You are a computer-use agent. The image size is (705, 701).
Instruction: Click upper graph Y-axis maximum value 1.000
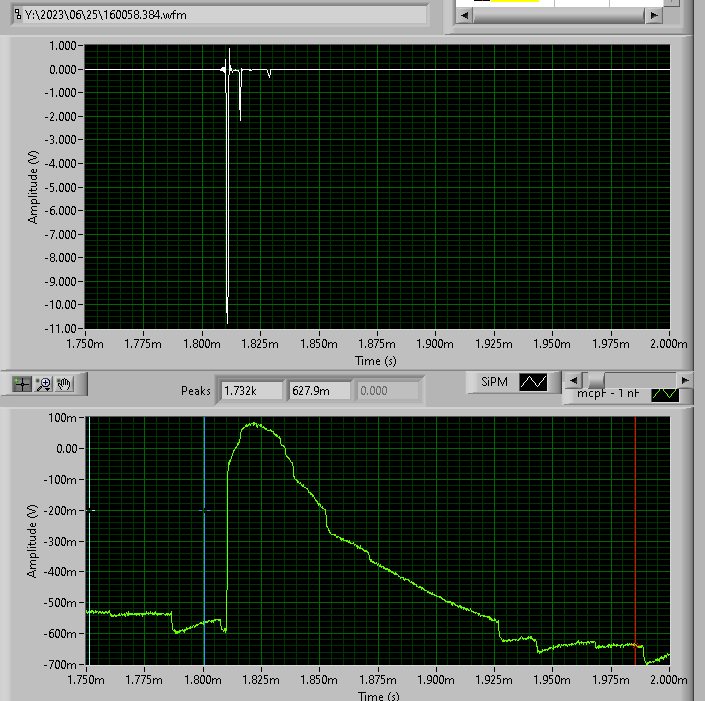(x=63, y=46)
